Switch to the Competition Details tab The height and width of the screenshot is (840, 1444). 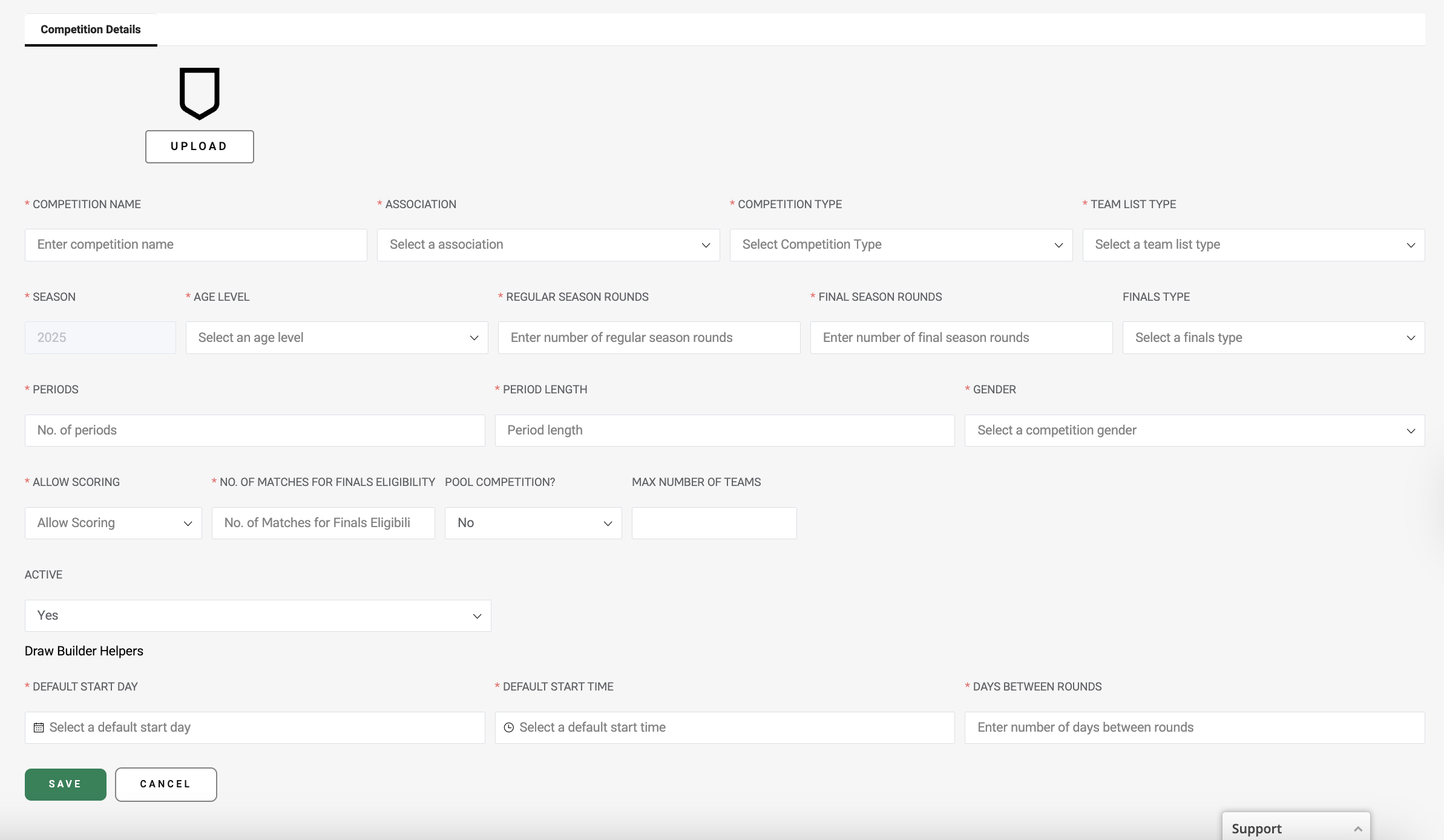[x=91, y=29]
